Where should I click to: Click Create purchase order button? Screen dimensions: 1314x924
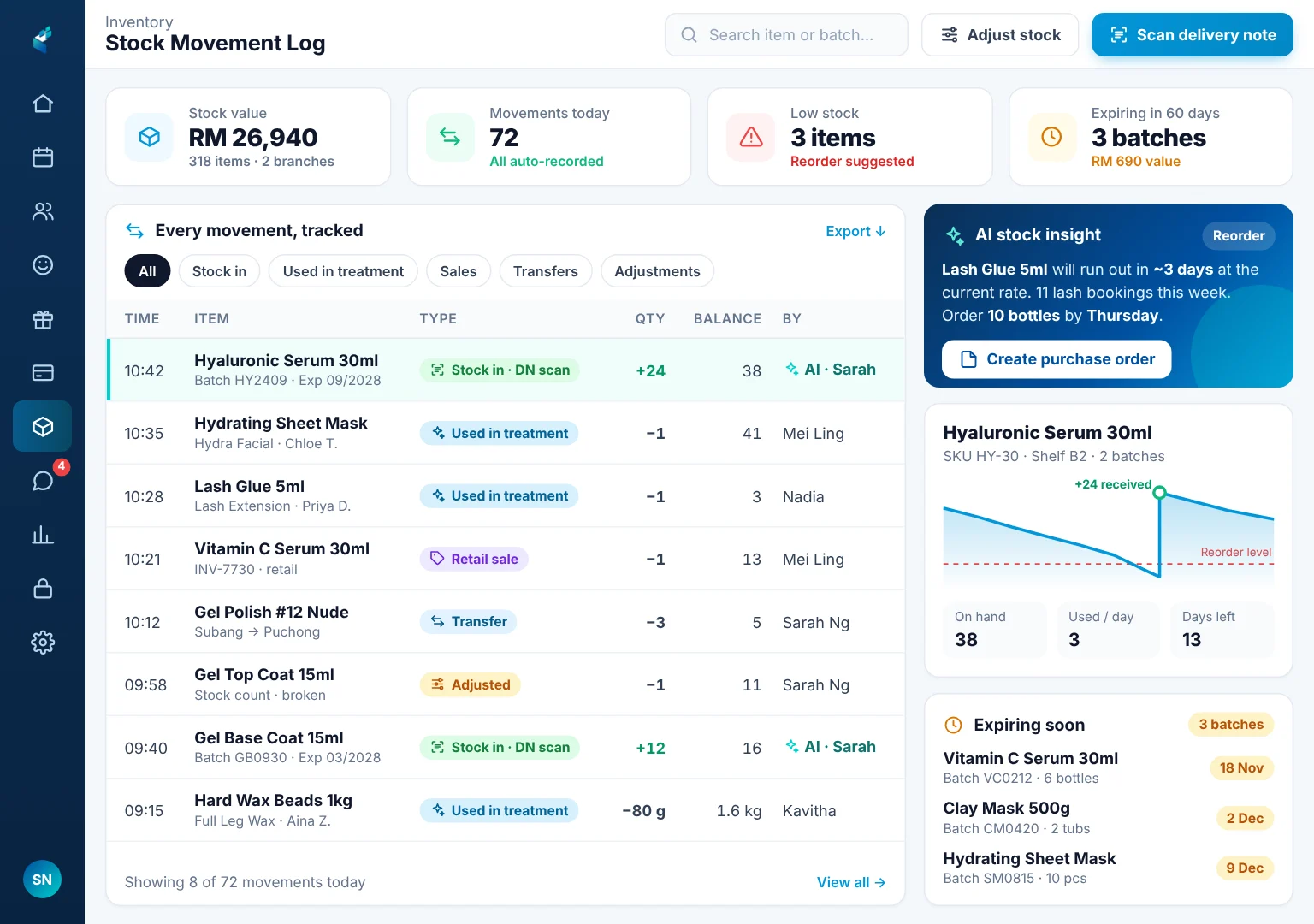coord(1057,359)
